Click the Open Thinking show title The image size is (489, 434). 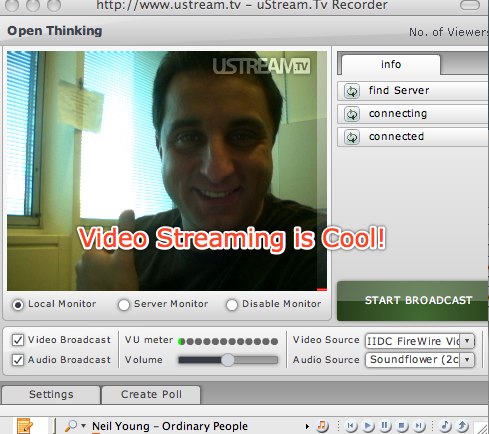pyautogui.click(x=55, y=31)
